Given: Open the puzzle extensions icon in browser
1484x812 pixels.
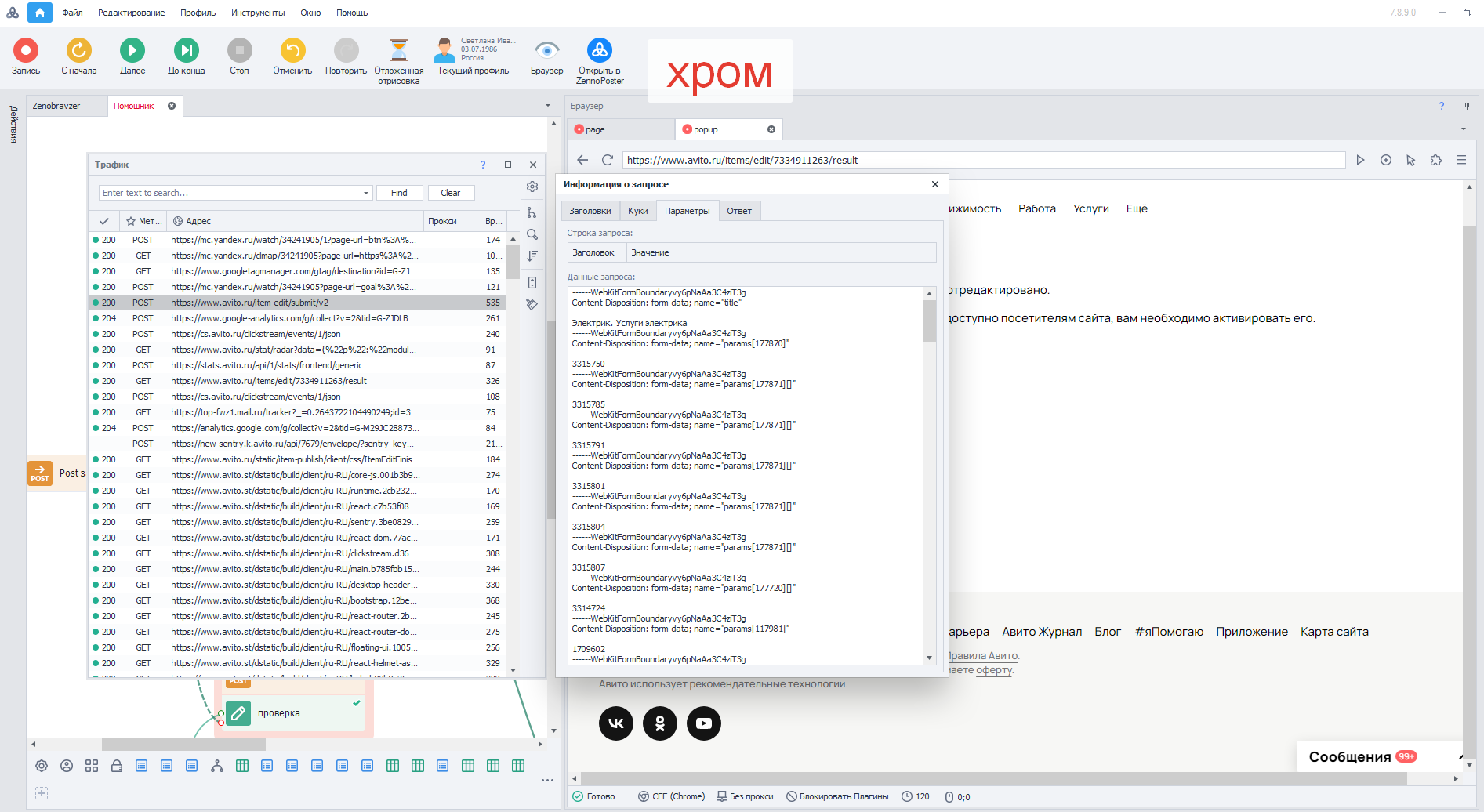Looking at the screenshot, I should [x=1436, y=160].
